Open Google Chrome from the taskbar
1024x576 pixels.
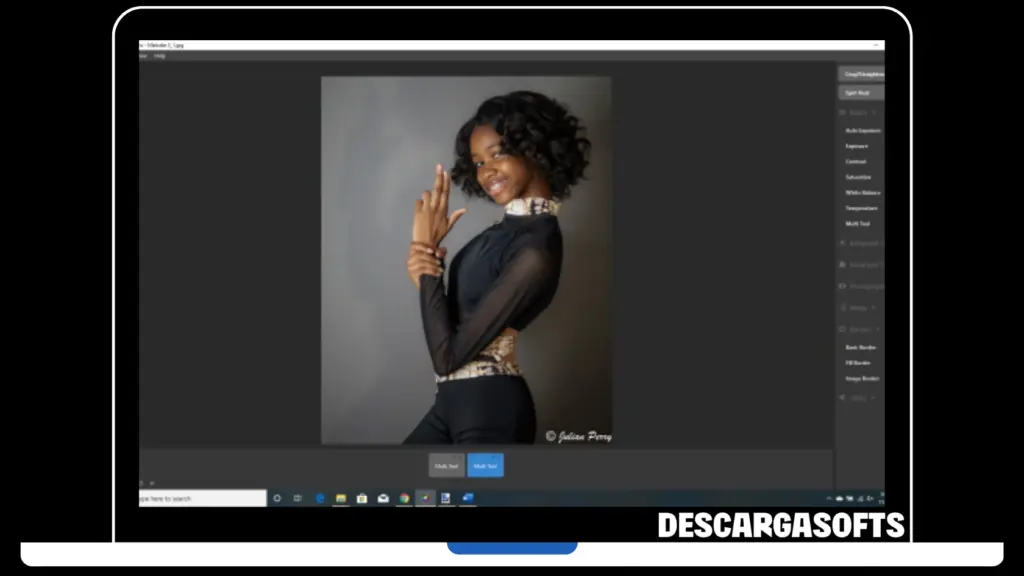coord(404,498)
